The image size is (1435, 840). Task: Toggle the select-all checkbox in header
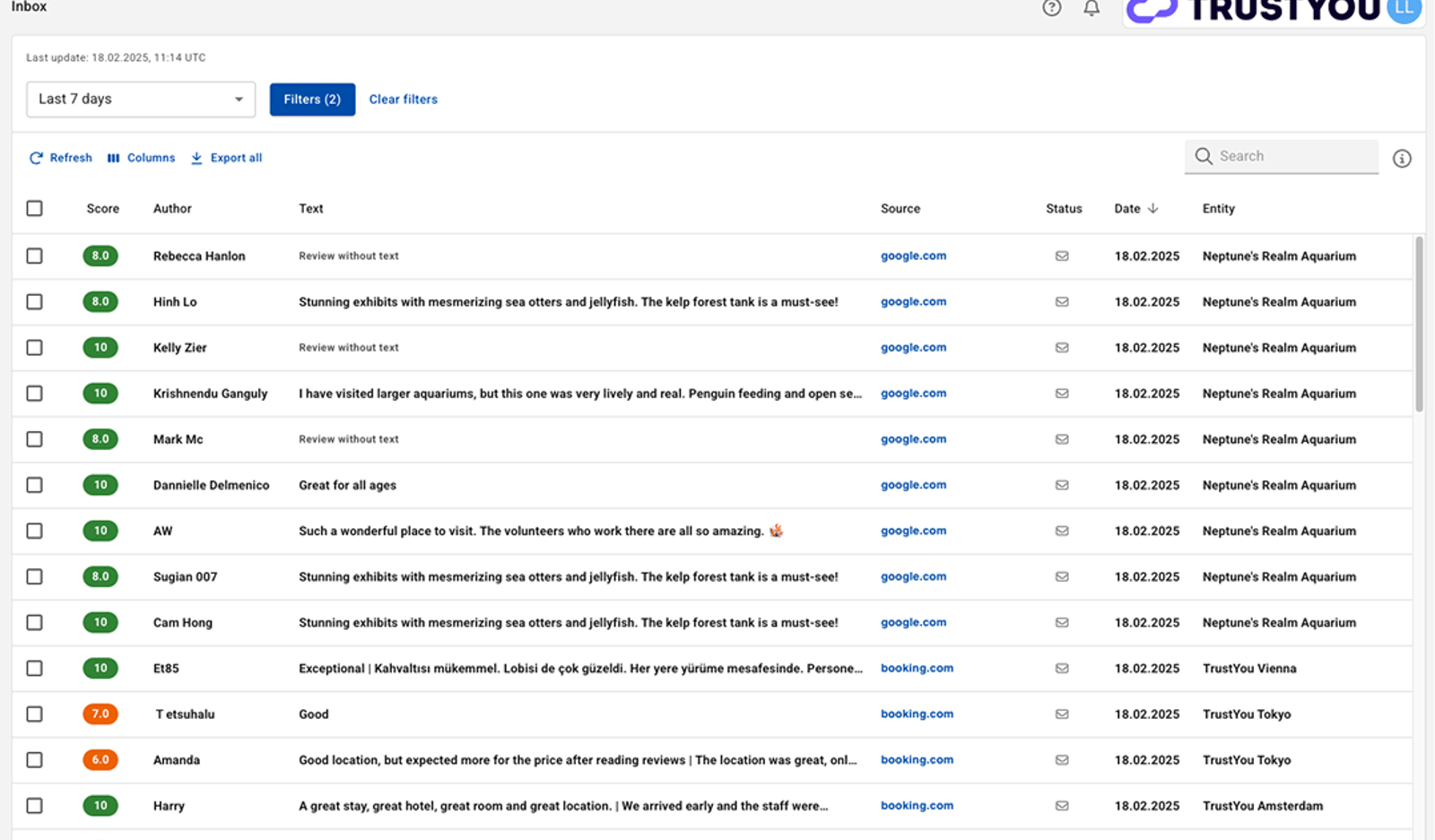click(x=34, y=208)
